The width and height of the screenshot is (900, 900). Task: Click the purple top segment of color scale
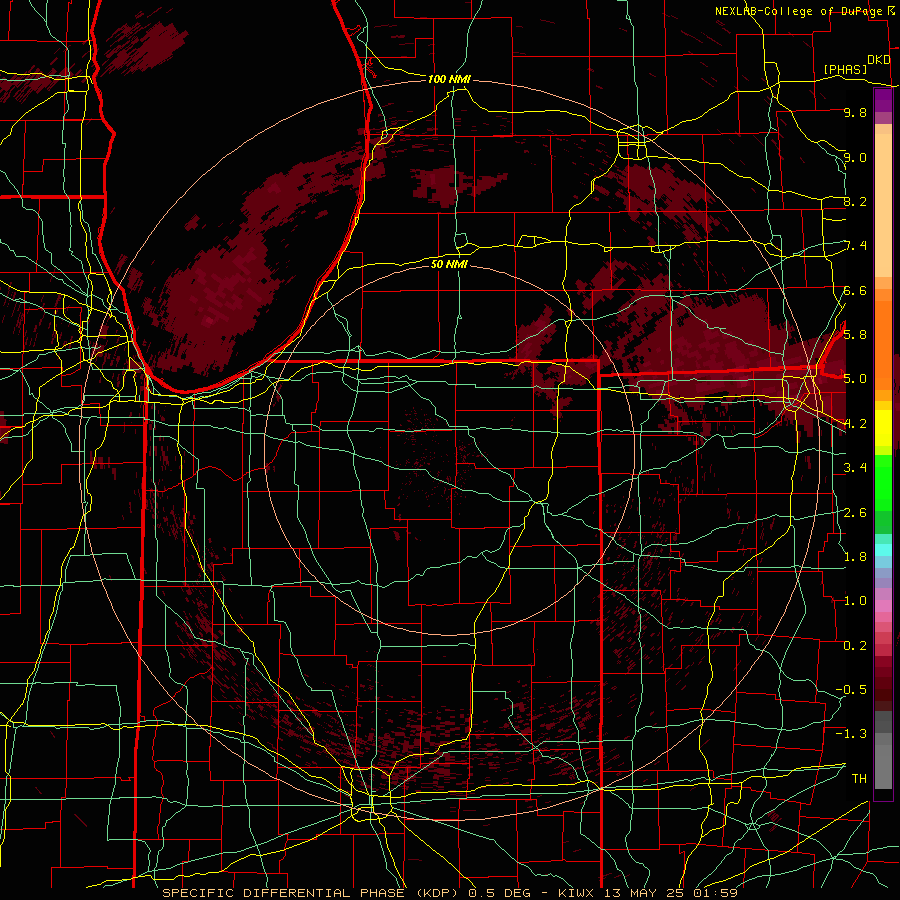point(883,101)
